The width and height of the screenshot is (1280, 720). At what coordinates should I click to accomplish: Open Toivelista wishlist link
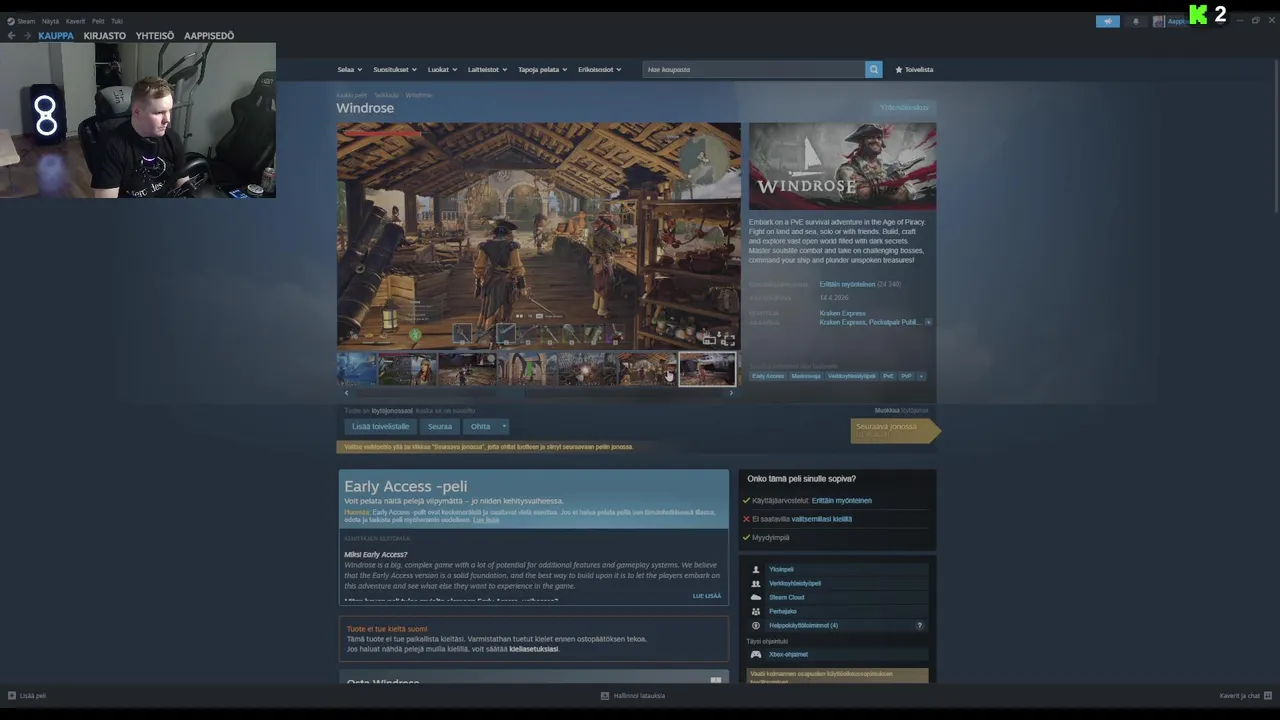click(914, 70)
